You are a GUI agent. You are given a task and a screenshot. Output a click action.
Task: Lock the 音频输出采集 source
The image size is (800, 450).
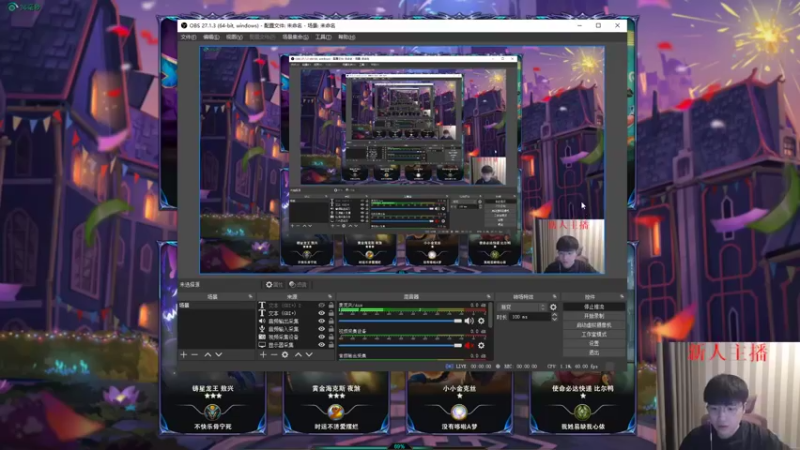point(331,321)
